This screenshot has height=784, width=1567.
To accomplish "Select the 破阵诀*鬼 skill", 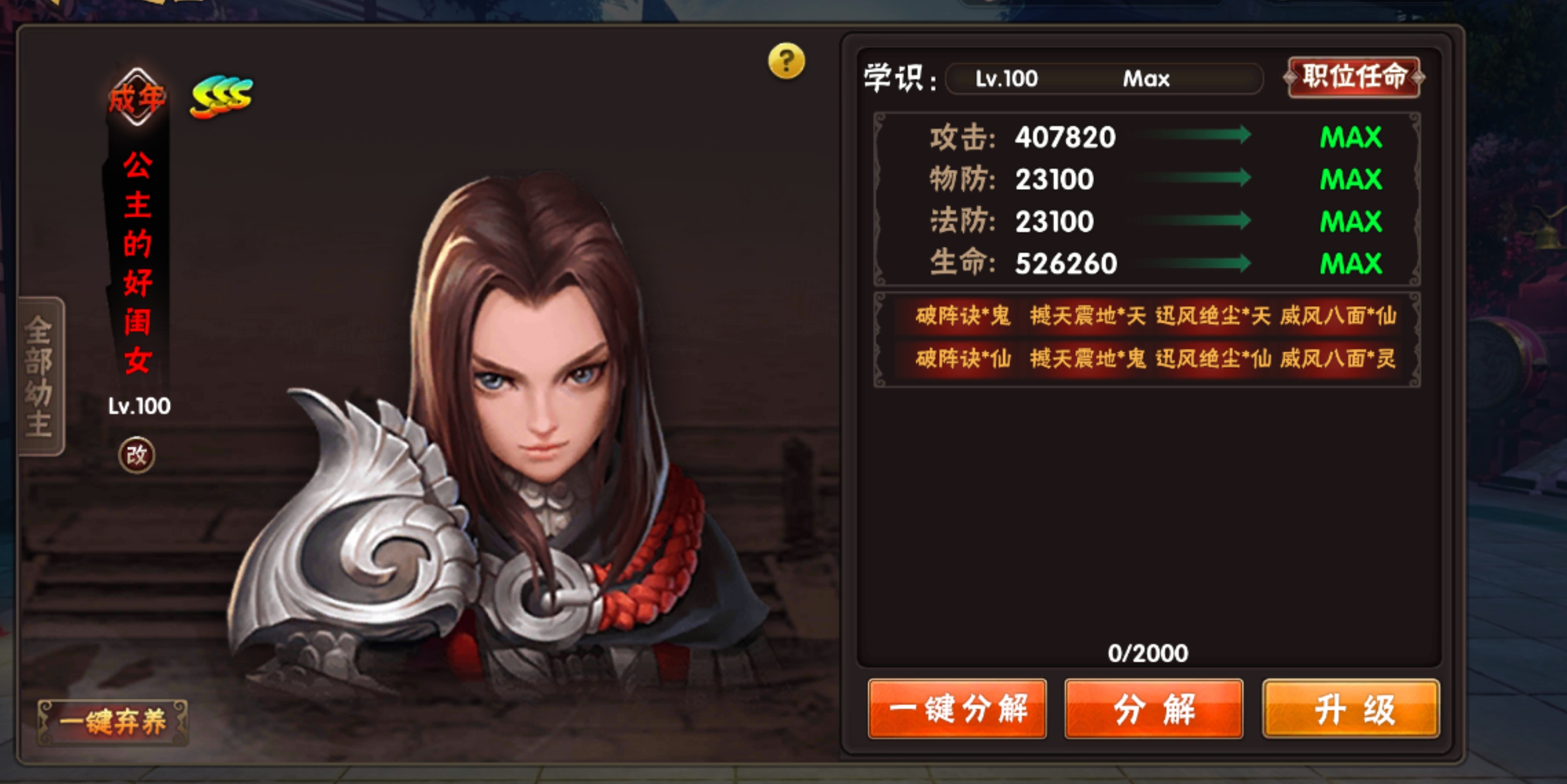I will click(963, 316).
